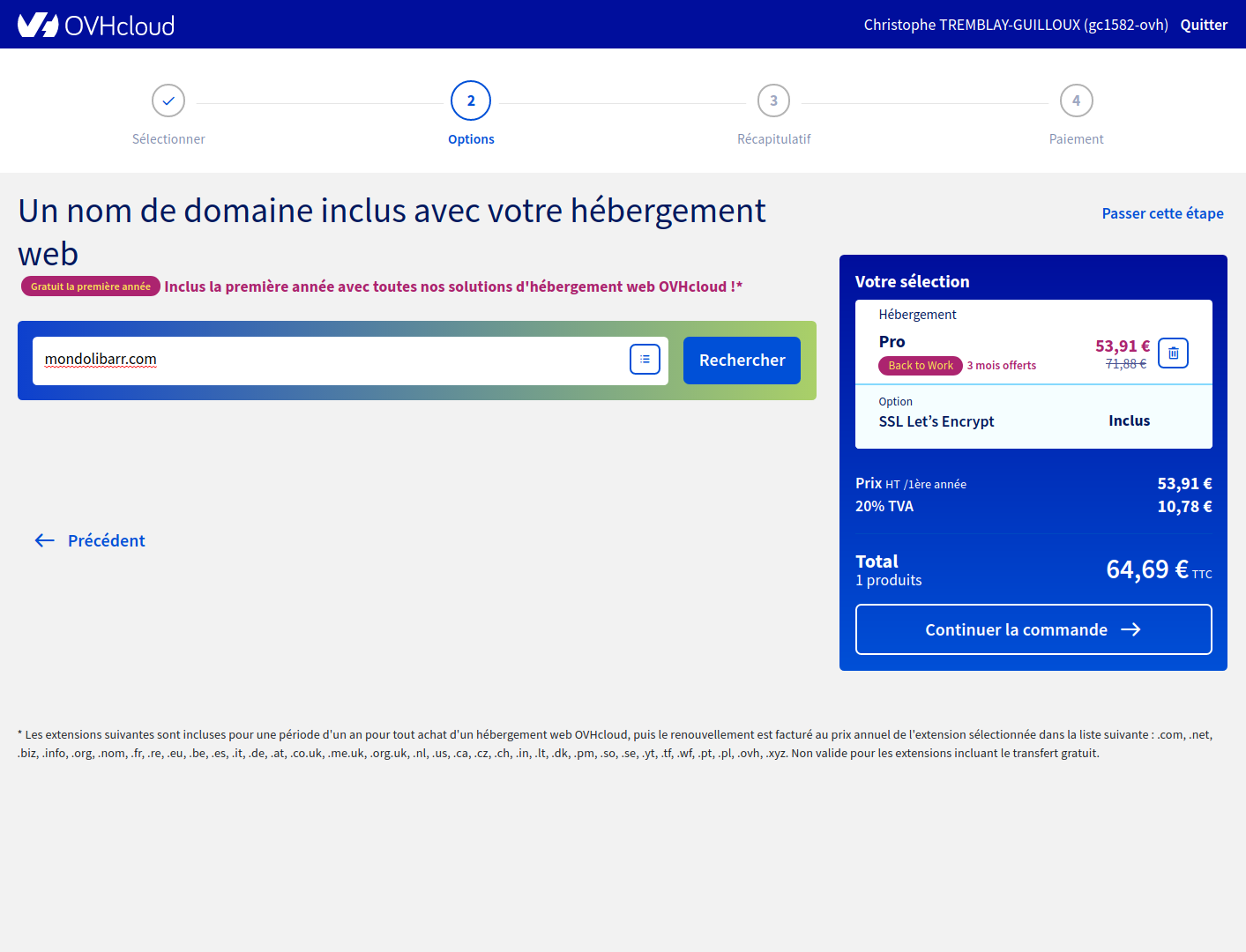Click the Gratuit la première année badge
The height and width of the screenshot is (952, 1246).
[x=91, y=286]
